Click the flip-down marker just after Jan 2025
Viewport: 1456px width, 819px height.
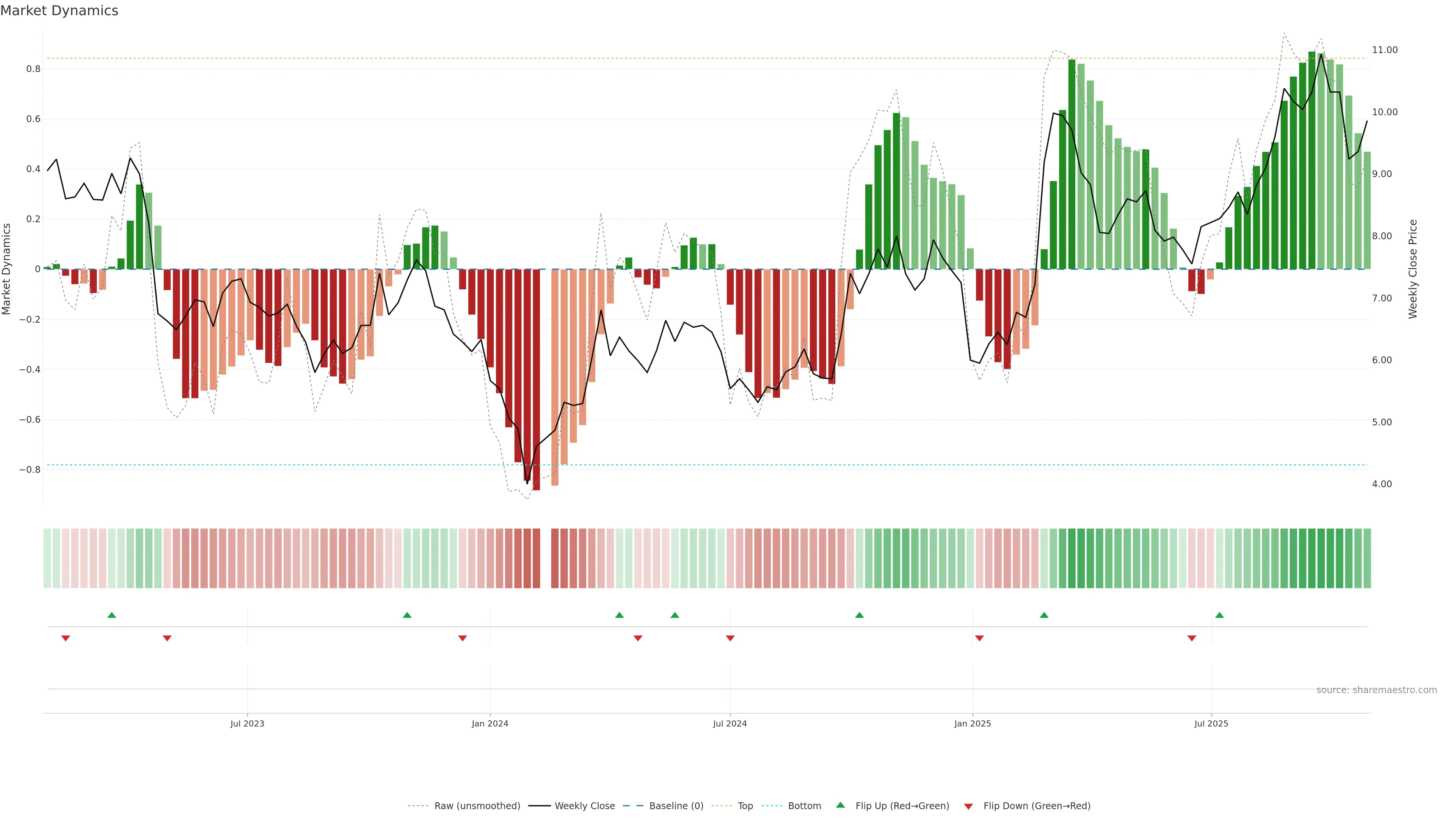click(x=979, y=638)
